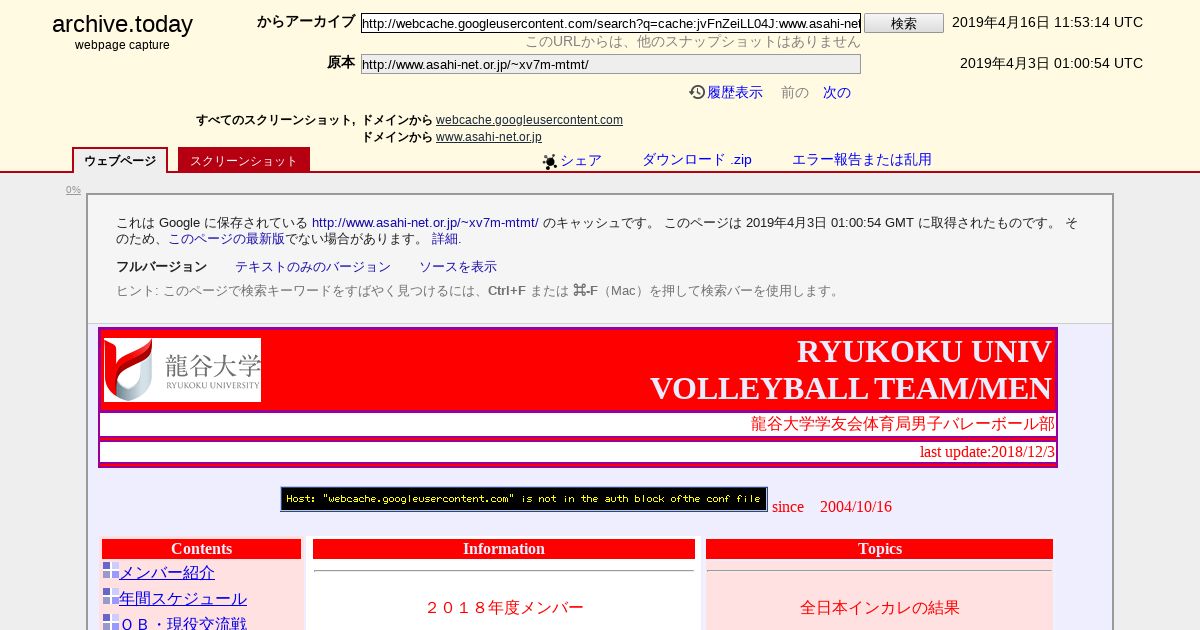This screenshot has height=630, width=1200.
Task: Click the Topics column header
Action: (880, 549)
